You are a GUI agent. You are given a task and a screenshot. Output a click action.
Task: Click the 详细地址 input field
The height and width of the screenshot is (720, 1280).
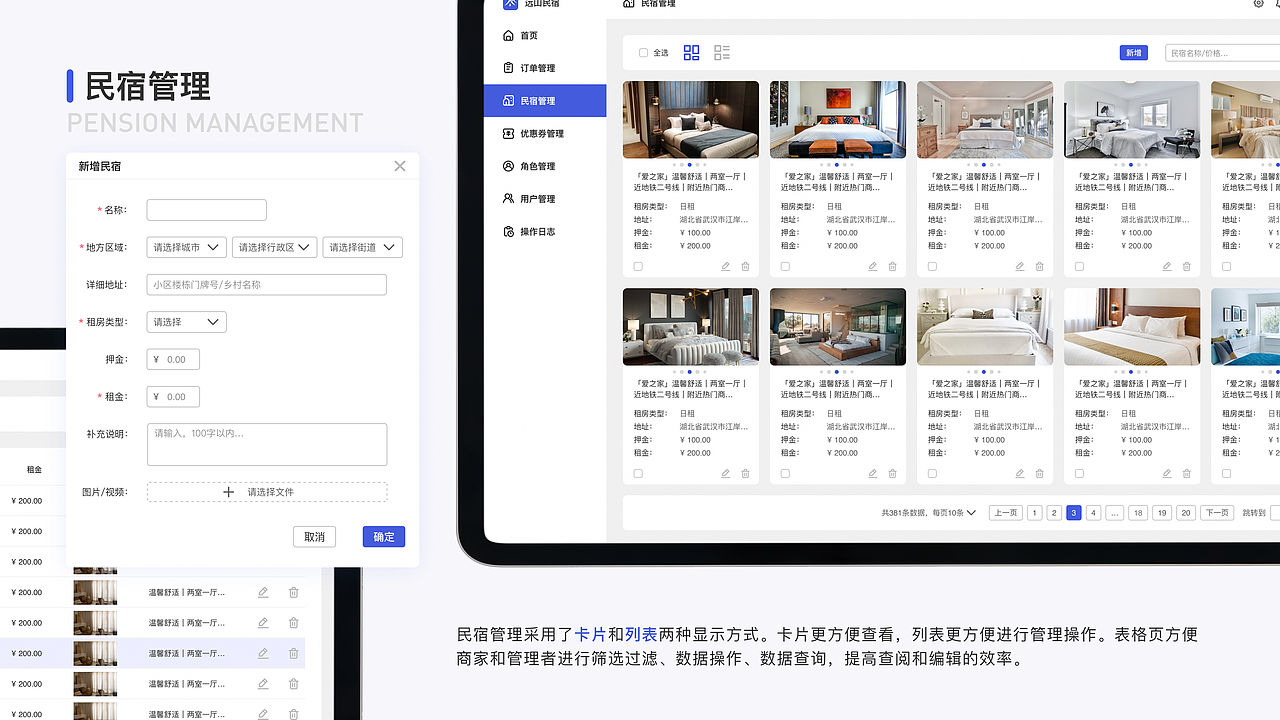coord(267,285)
